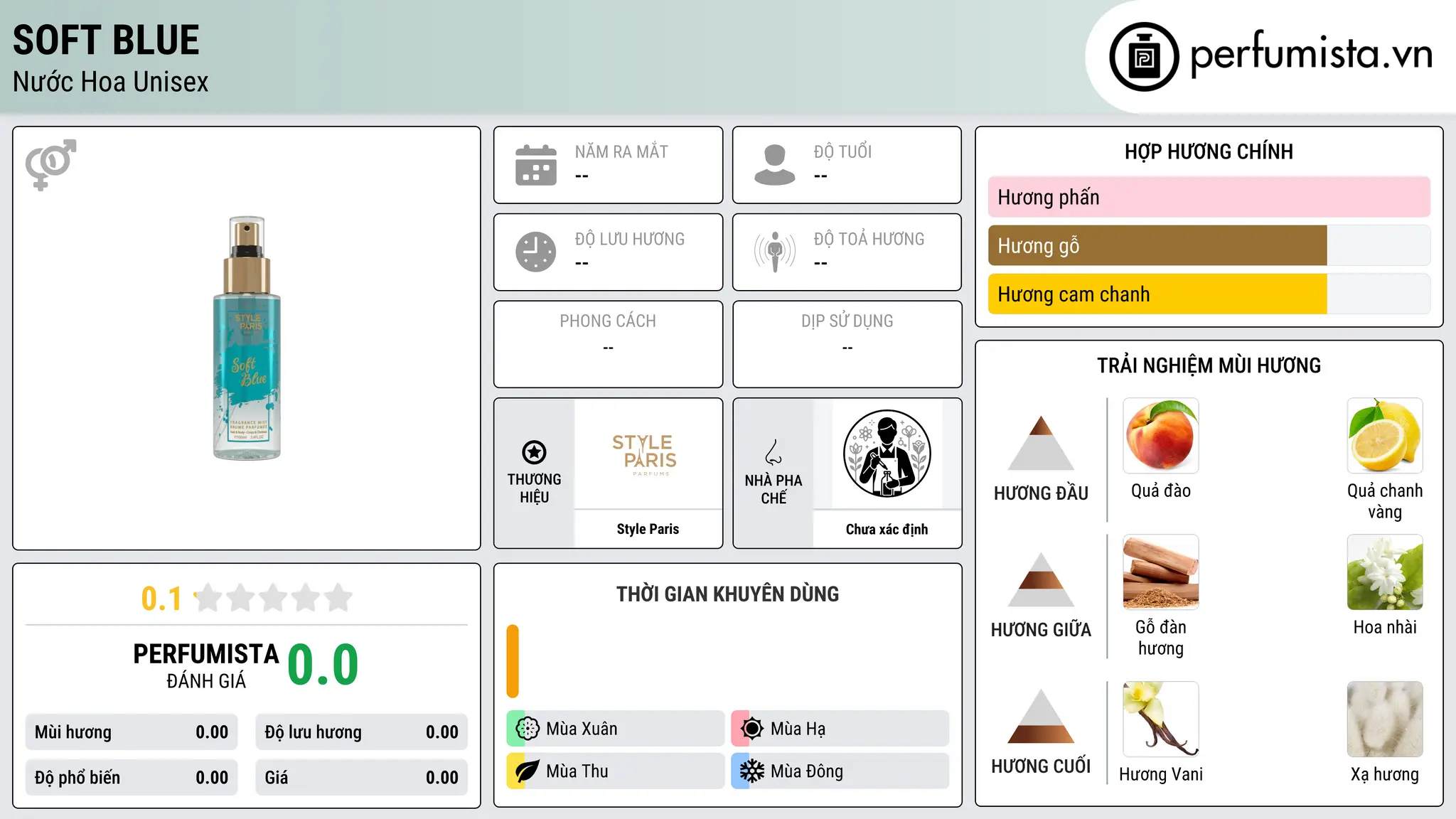Click the Độ tuổi label
1456x819 pixels.
842,151
